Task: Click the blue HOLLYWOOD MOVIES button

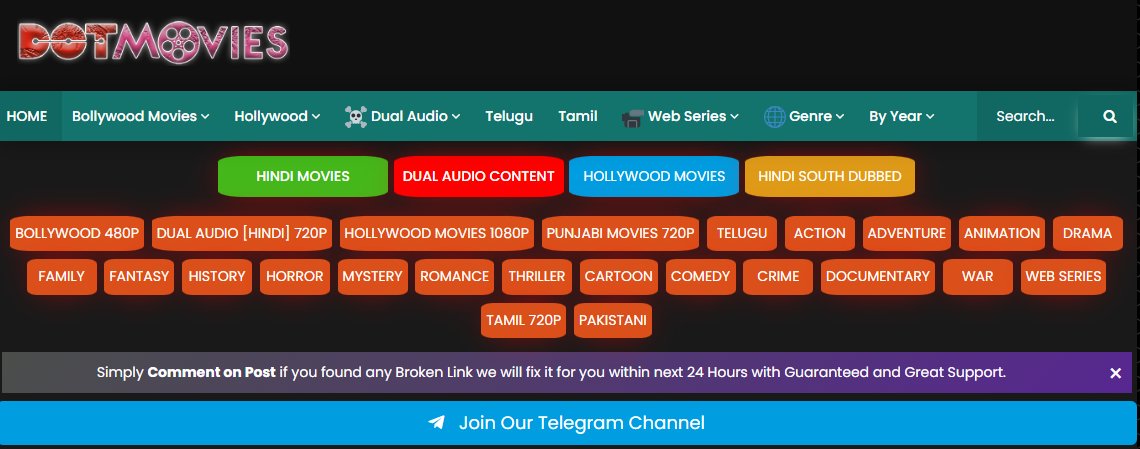Action: point(654,176)
